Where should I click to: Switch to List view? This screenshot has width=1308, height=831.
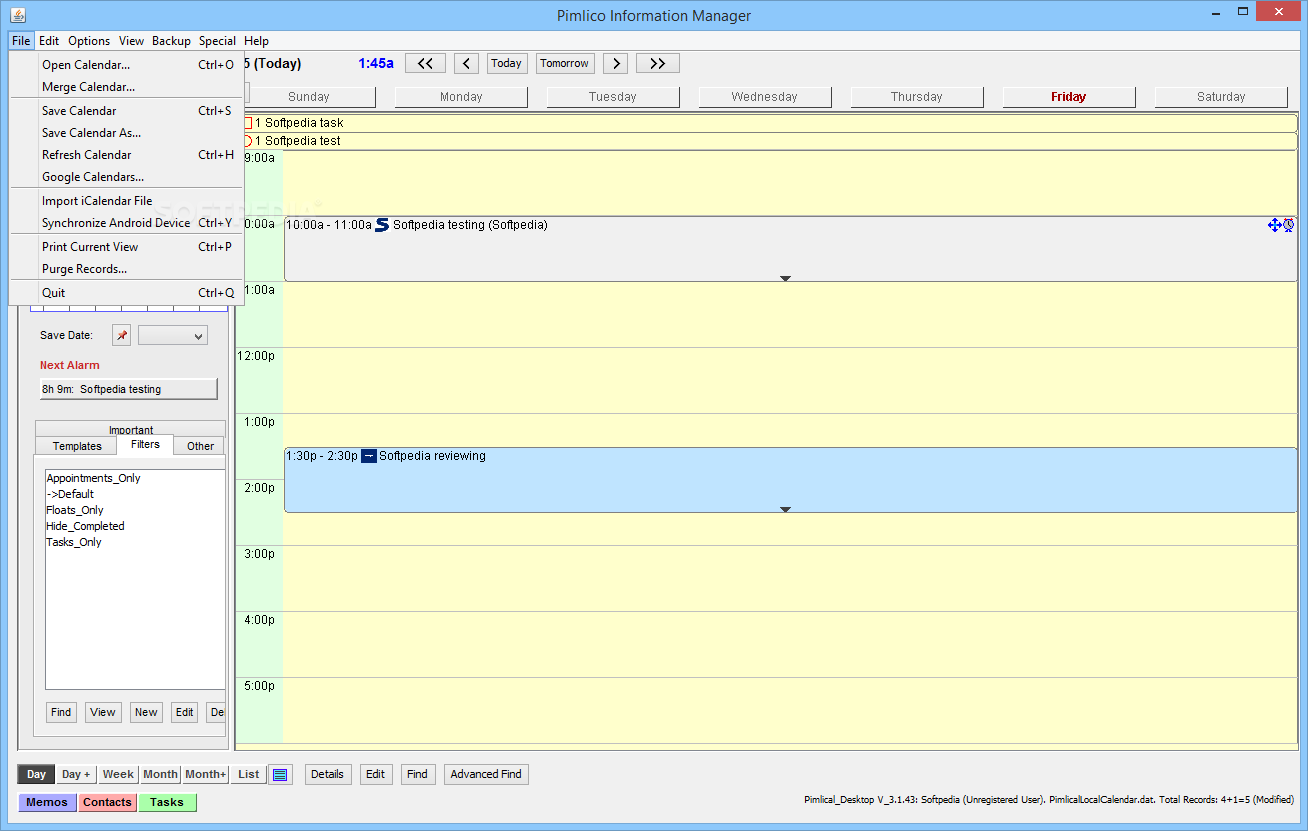[249, 774]
